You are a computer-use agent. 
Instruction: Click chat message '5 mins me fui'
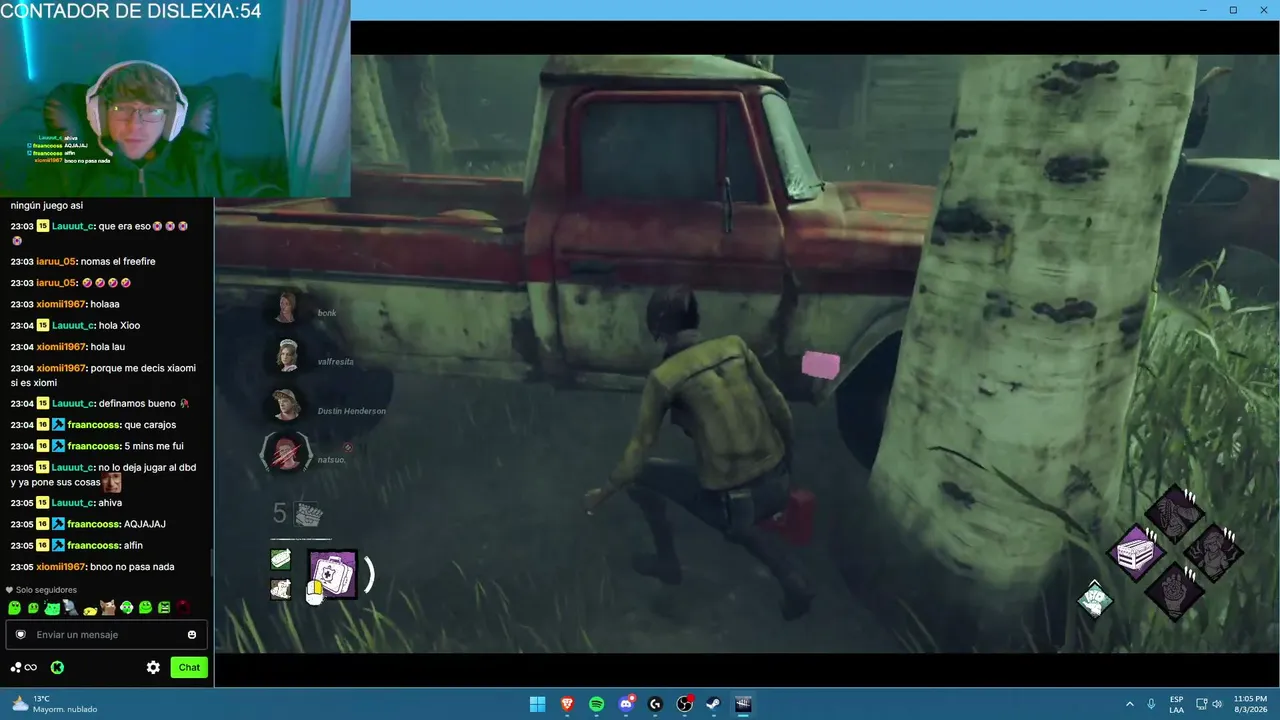tap(154, 446)
